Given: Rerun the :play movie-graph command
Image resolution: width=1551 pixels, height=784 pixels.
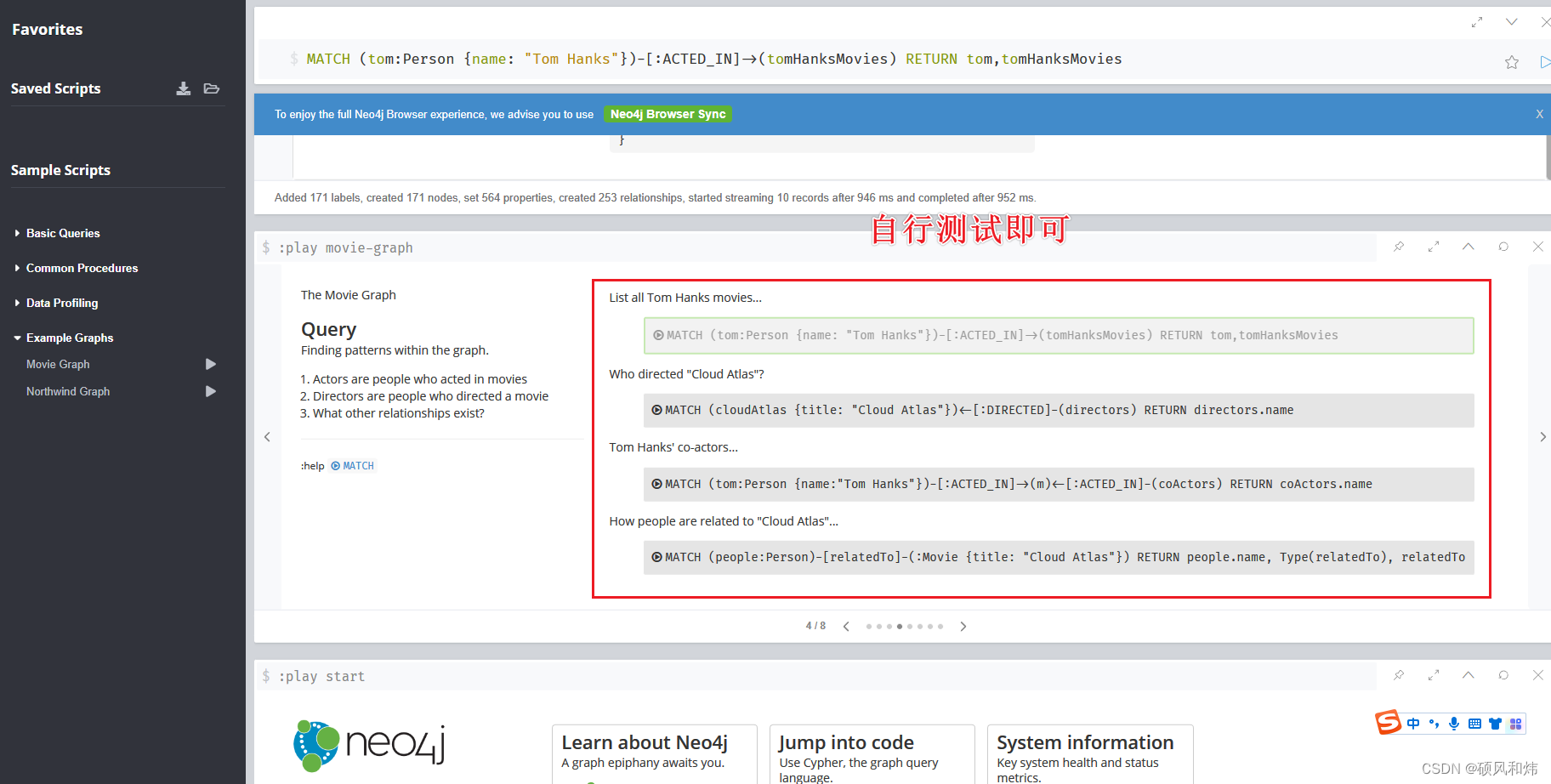Looking at the screenshot, I should click(x=1503, y=247).
